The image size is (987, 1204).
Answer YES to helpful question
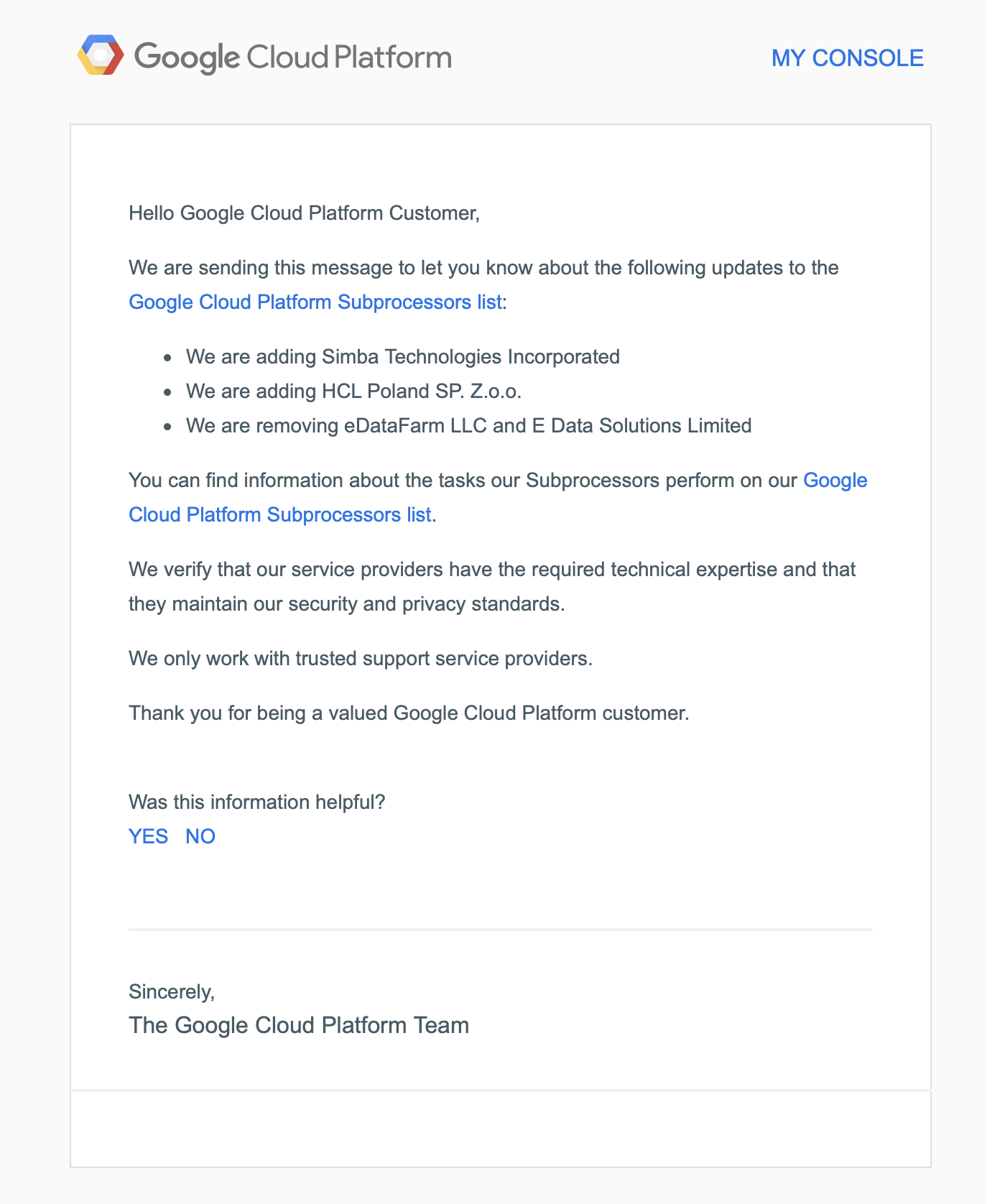[148, 836]
